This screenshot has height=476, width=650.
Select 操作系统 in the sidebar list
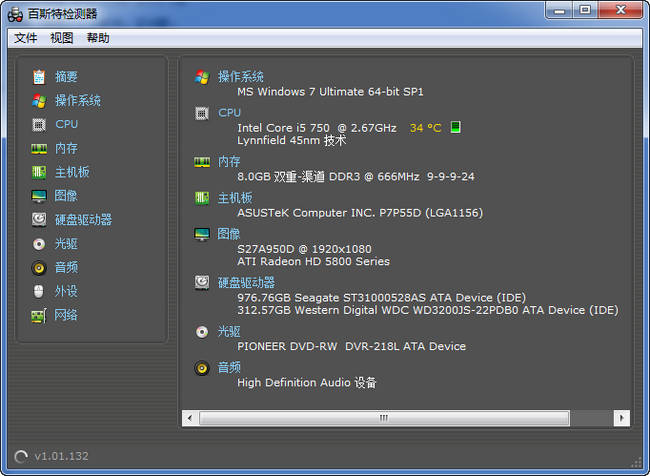[x=78, y=101]
